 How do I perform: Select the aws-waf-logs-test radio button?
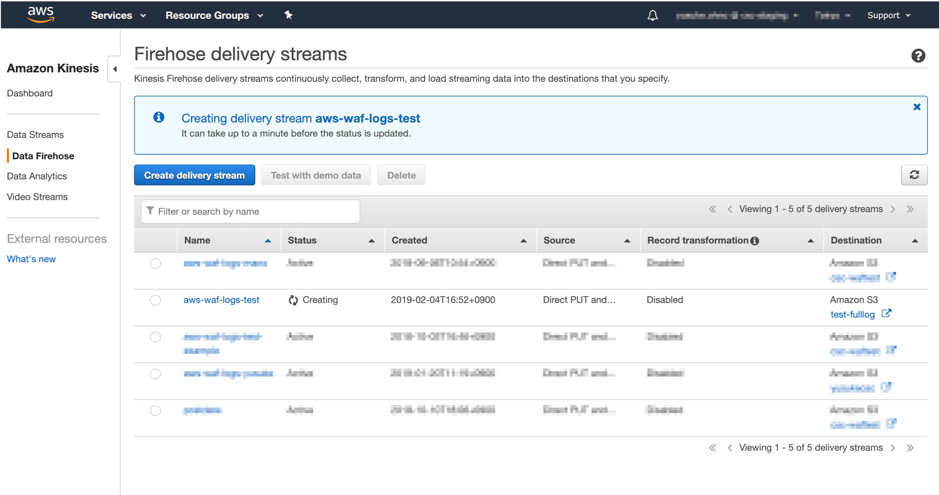pyautogui.click(x=155, y=300)
